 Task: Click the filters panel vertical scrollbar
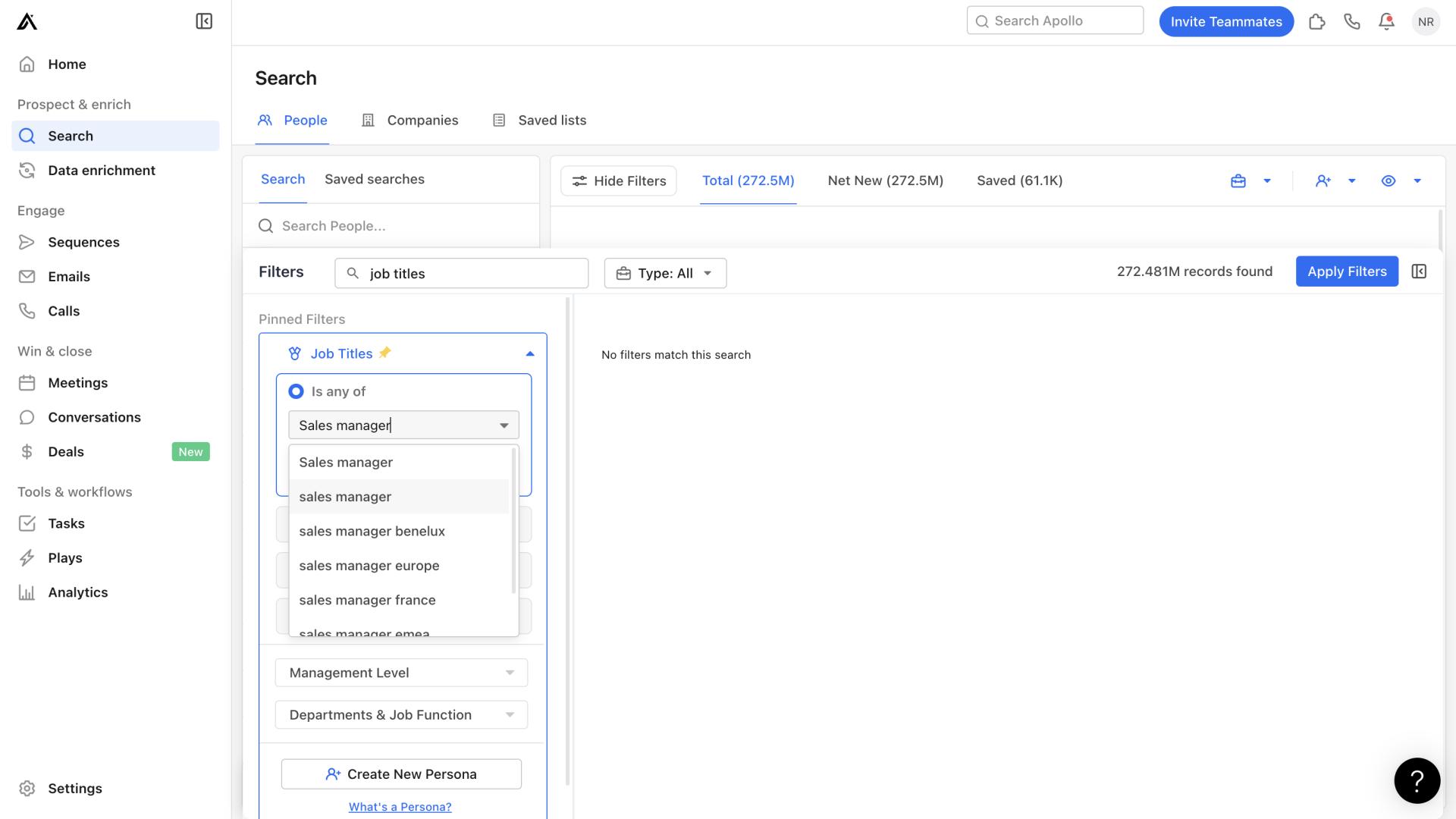(568, 541)
